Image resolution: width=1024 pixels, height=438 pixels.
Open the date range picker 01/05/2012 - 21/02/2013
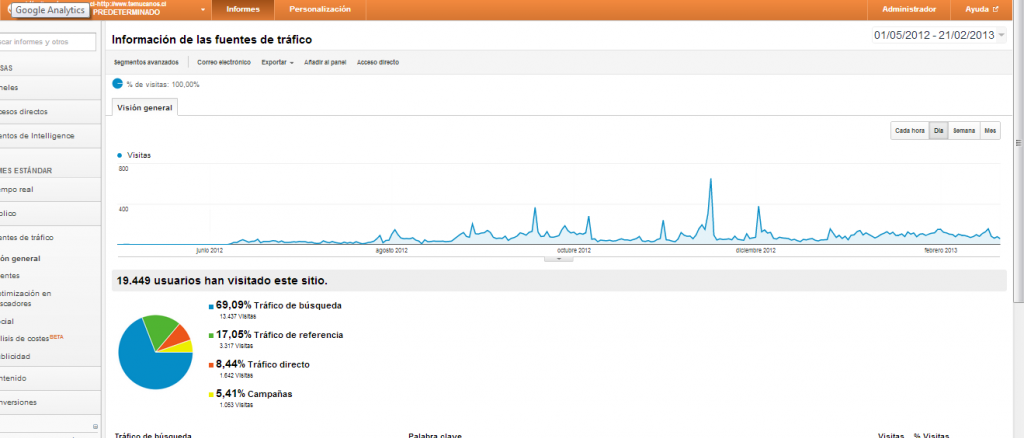pos(939,35)
